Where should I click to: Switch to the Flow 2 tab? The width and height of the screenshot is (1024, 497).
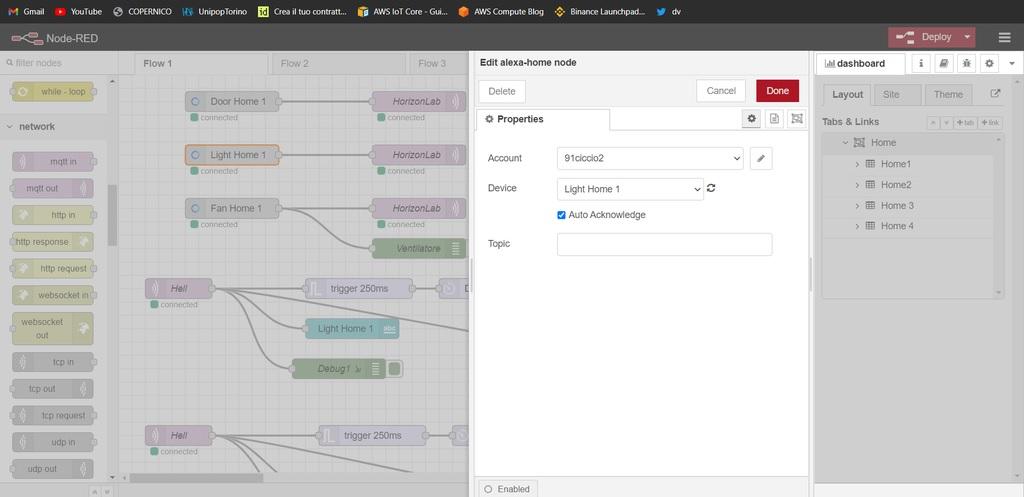(294, 63)
